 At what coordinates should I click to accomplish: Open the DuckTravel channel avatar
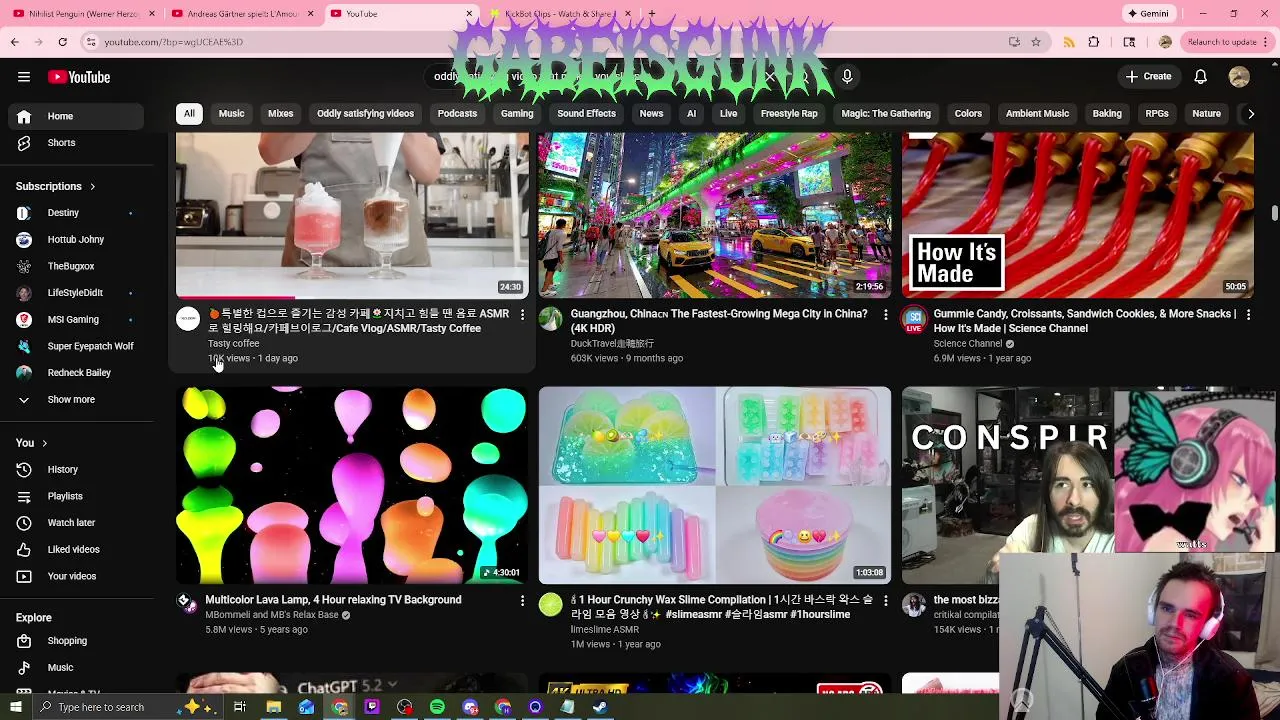[551, 319]
